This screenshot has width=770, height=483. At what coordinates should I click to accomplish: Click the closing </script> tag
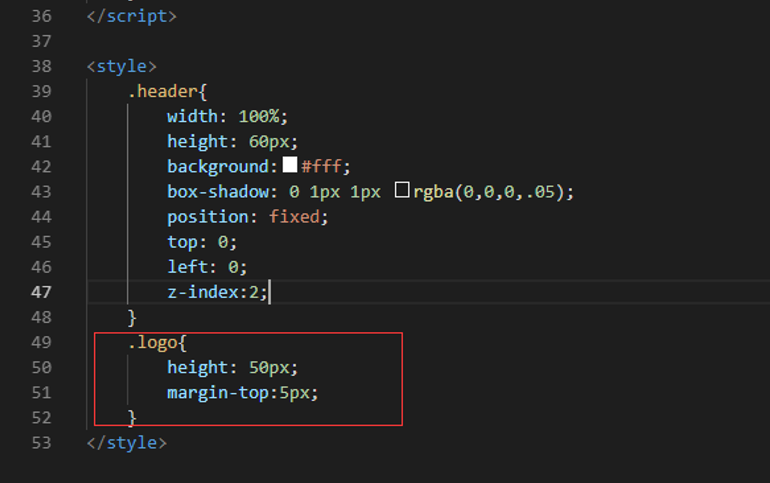(x=132, y=16)
